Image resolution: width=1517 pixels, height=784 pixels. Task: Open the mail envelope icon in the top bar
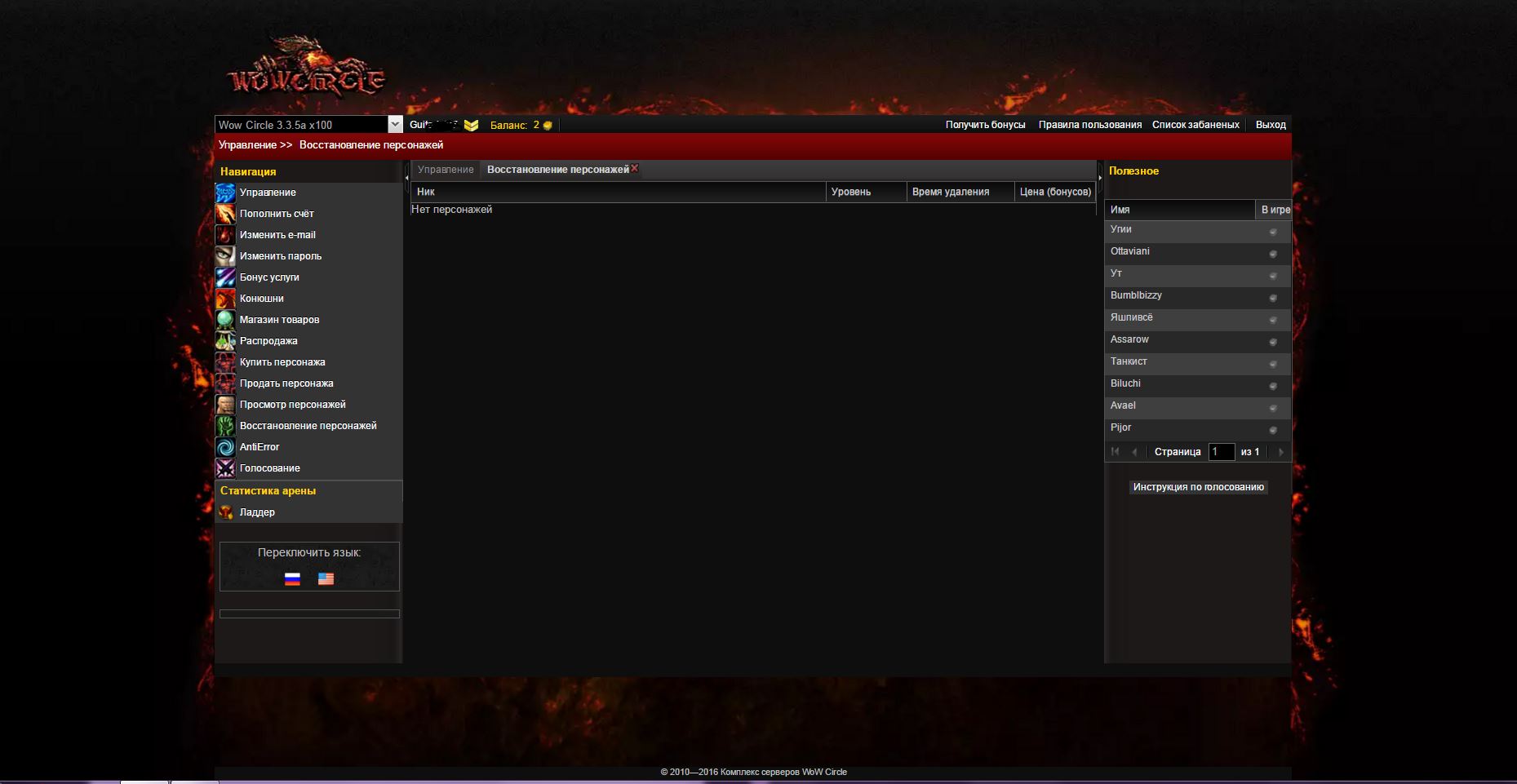point(471,126)
